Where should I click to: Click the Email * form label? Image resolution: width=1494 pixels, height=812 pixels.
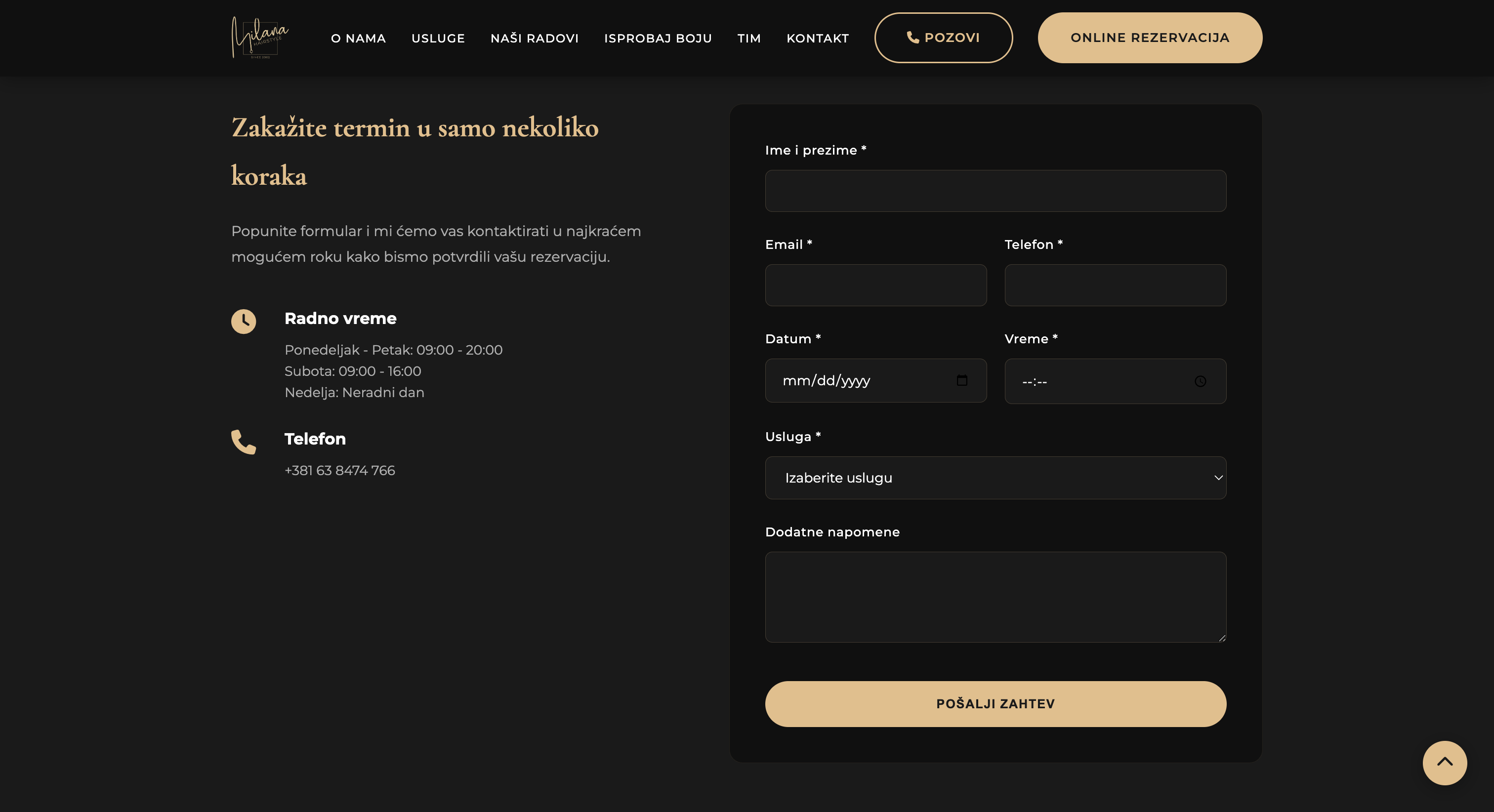coord(788,245)
